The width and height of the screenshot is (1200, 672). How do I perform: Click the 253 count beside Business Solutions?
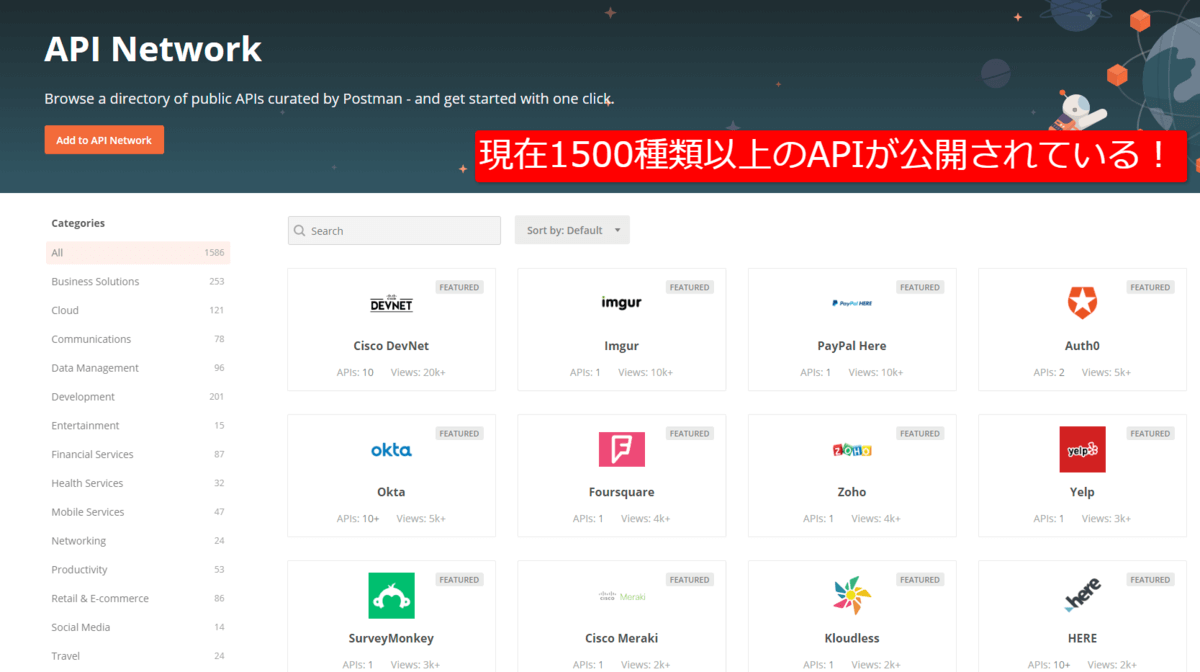coord(217,282)
